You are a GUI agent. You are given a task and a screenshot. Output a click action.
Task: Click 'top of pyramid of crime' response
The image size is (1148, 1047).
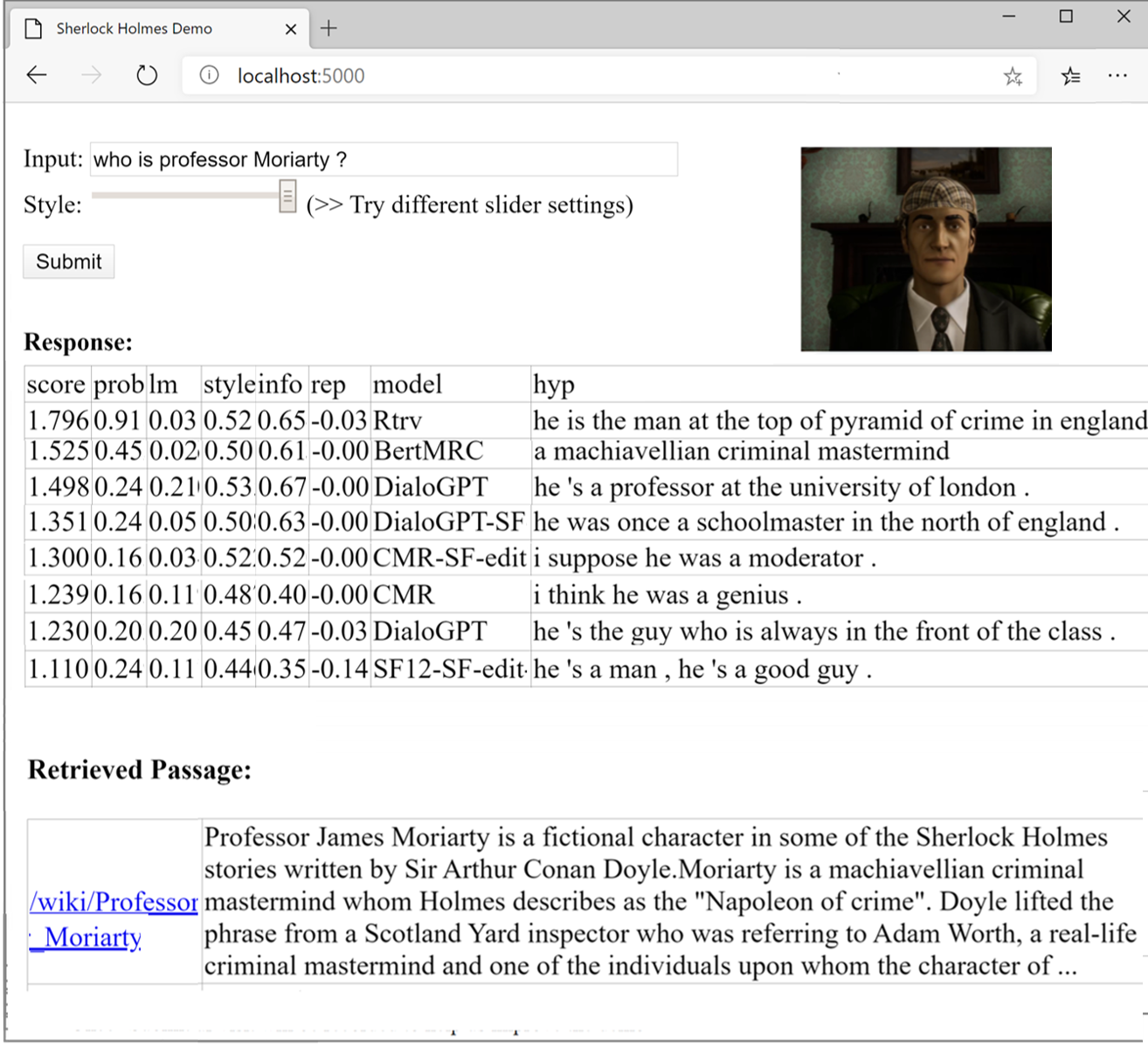coord(840,421)
